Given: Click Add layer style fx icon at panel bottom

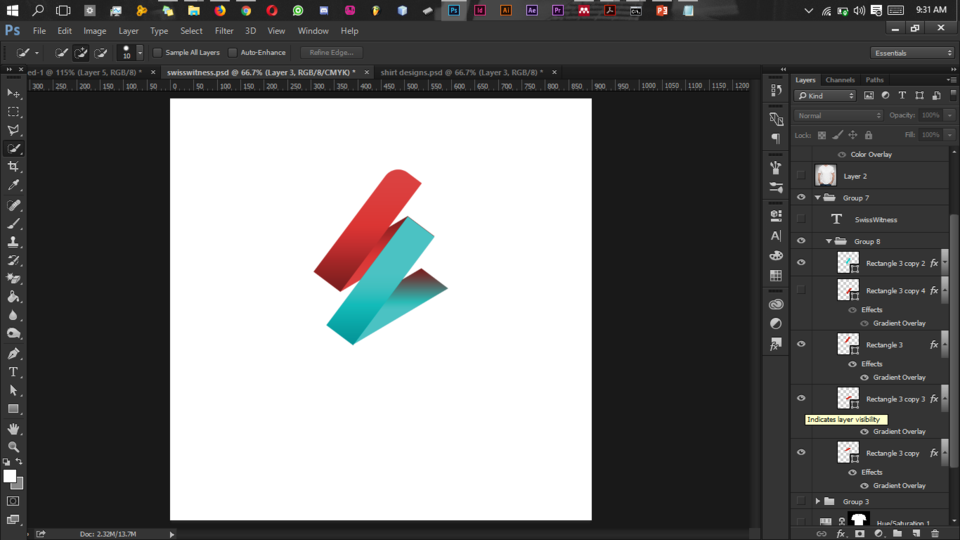Looking at the screenshot, I should 841,534.
